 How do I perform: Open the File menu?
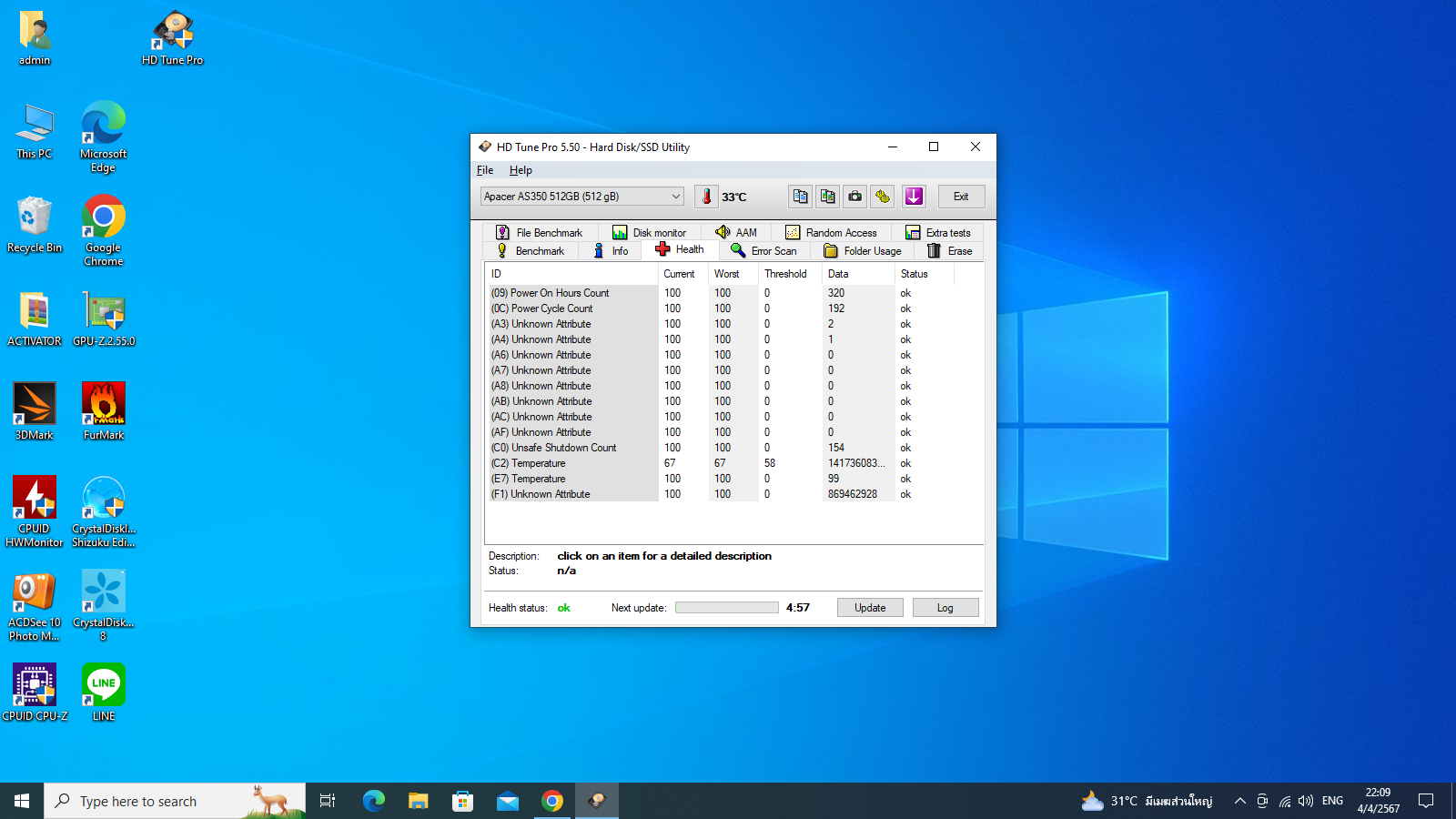[485, 170]
